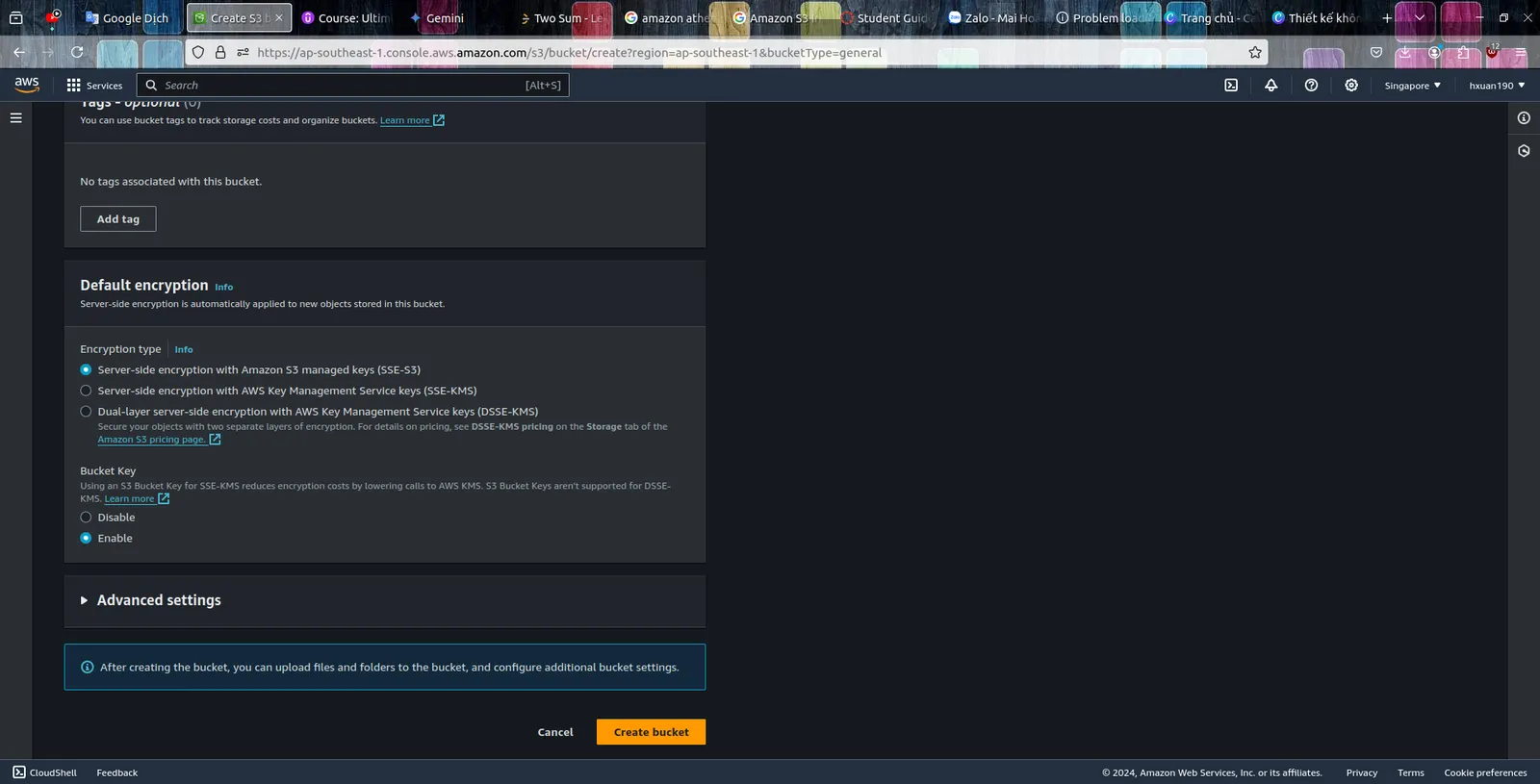The image size is (1540, 784).
Task: Switch to the Google Dịch tab
Action: 128,17
